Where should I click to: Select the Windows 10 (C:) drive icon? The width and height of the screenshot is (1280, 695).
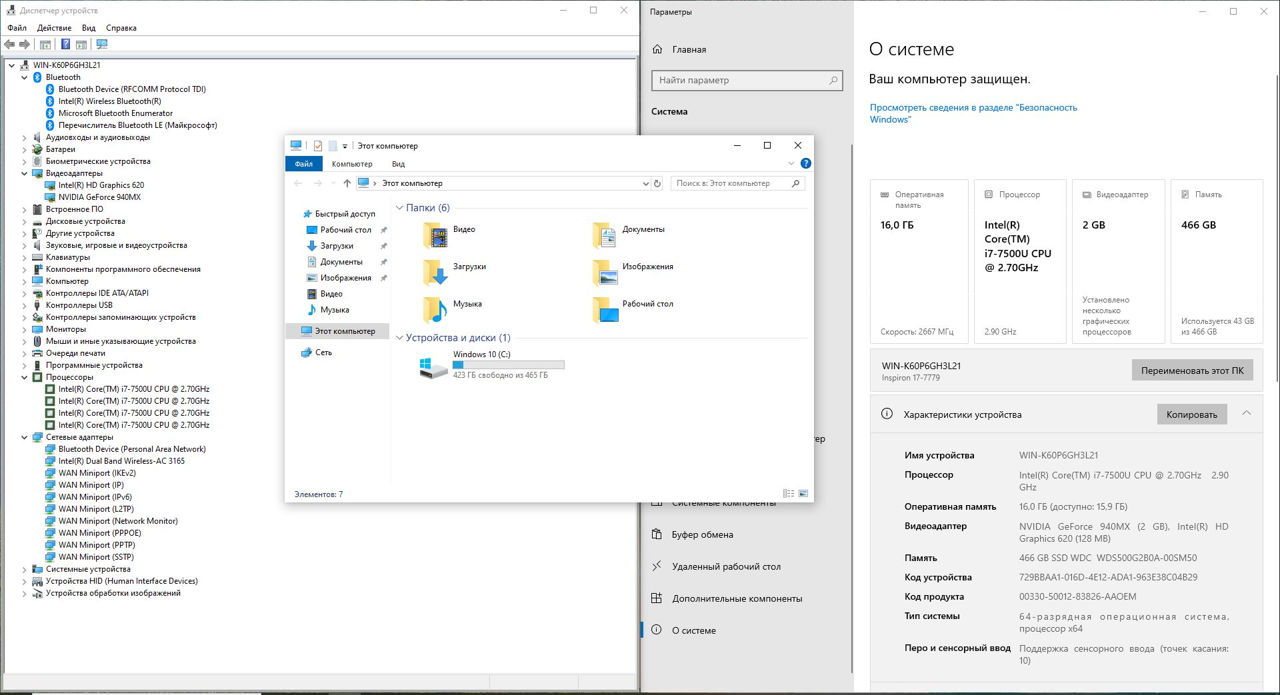[x=433, y=366]
